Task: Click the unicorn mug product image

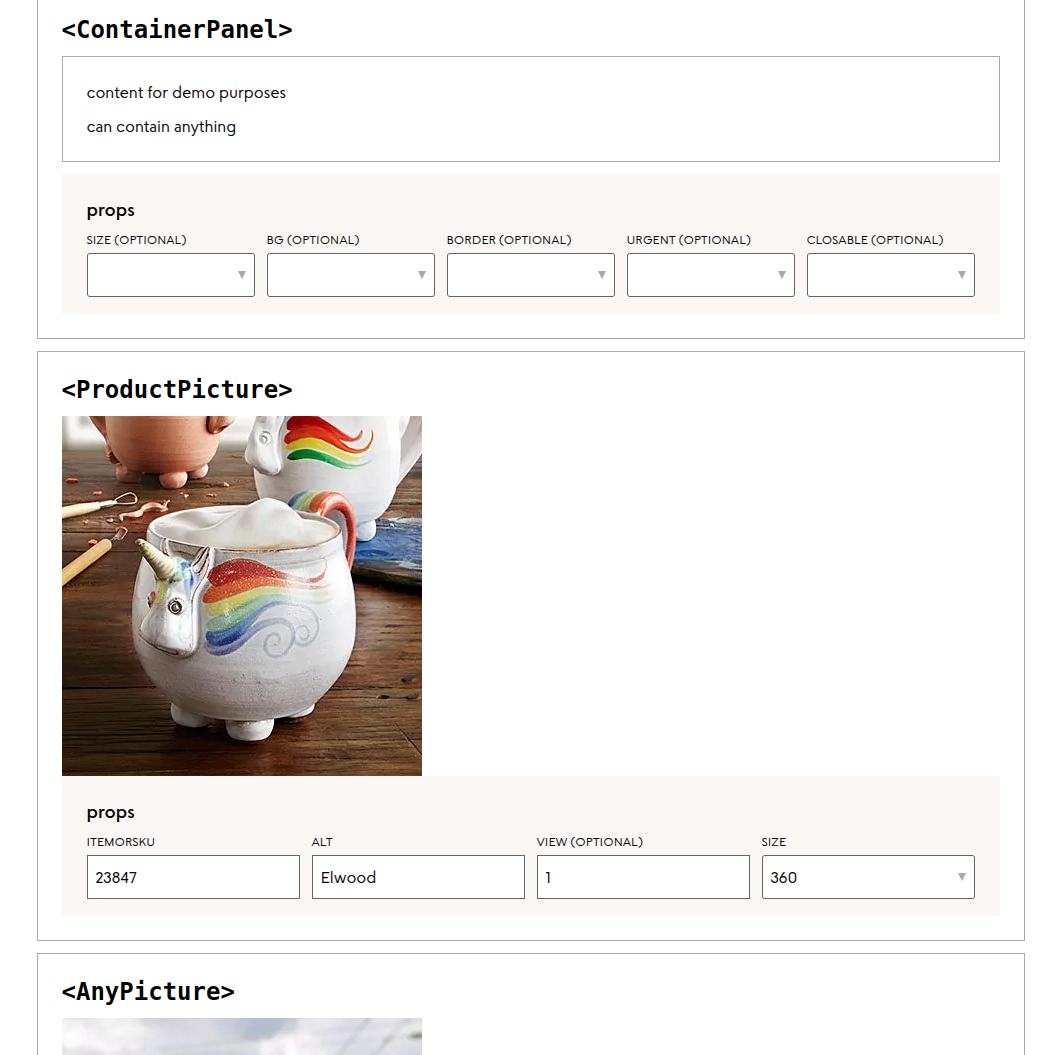Action: (x=242, y=596)
